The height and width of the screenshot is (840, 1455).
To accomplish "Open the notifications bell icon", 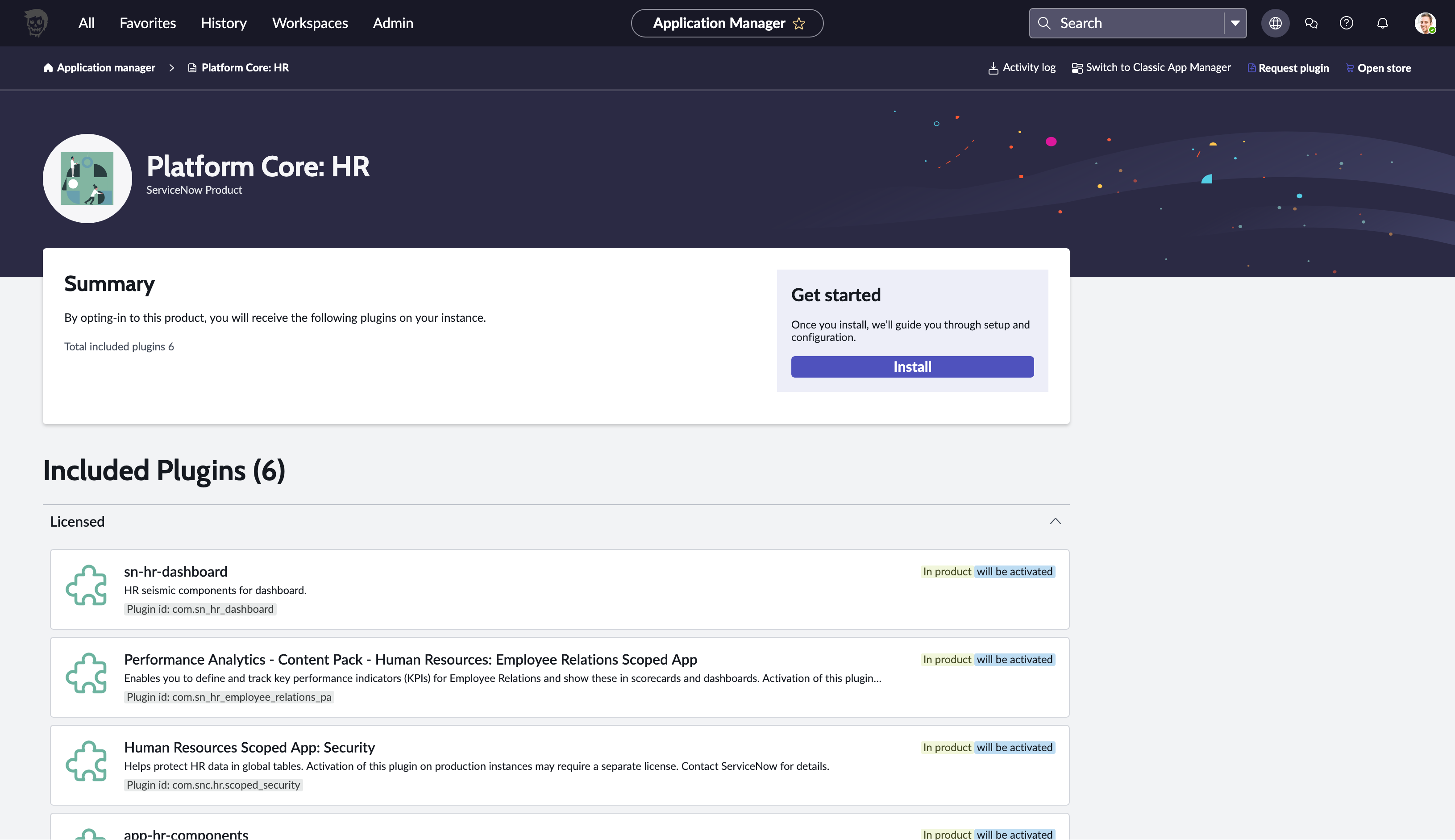I will (x=1382, y=23).
